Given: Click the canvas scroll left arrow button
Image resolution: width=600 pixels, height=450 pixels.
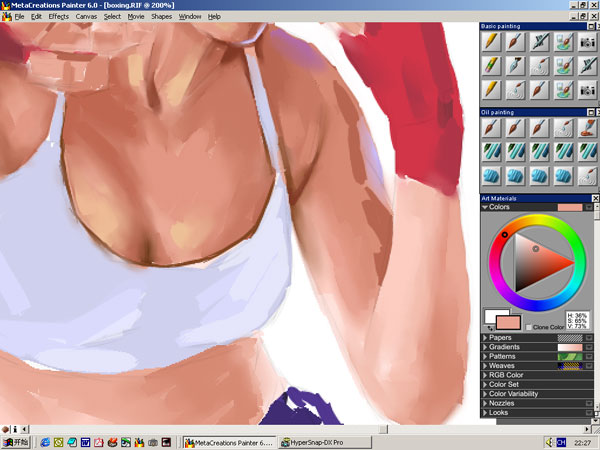Looking at the screenshot, I should 24,429.
